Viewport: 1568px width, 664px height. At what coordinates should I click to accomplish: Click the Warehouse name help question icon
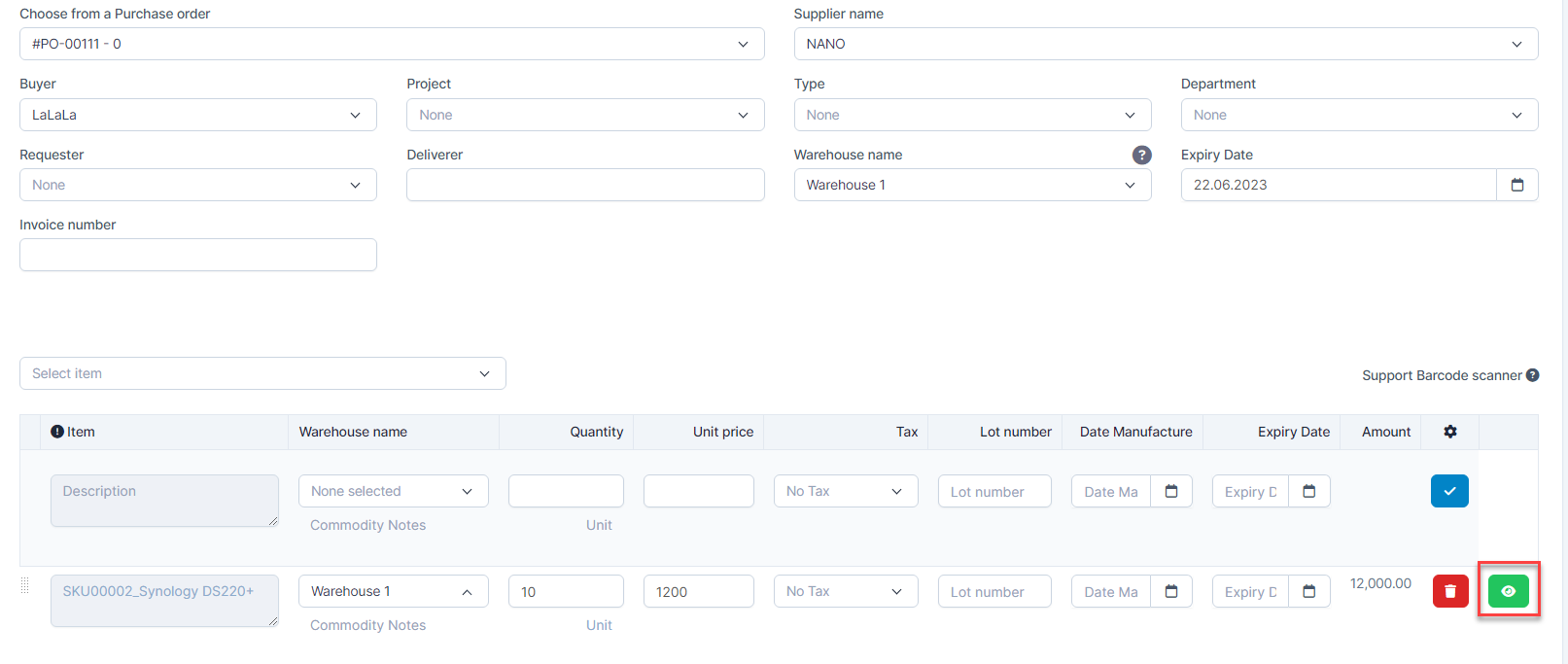coord(1141,155)
